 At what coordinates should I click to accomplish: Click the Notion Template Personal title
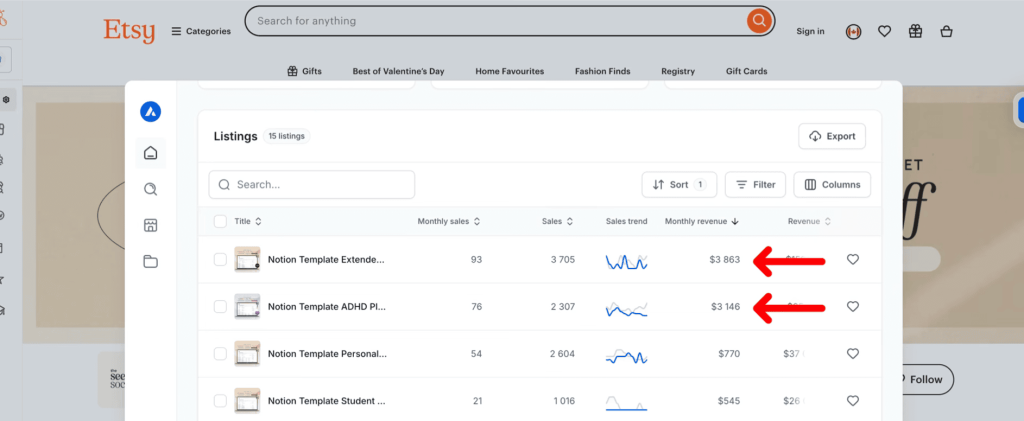pos(327,354)
